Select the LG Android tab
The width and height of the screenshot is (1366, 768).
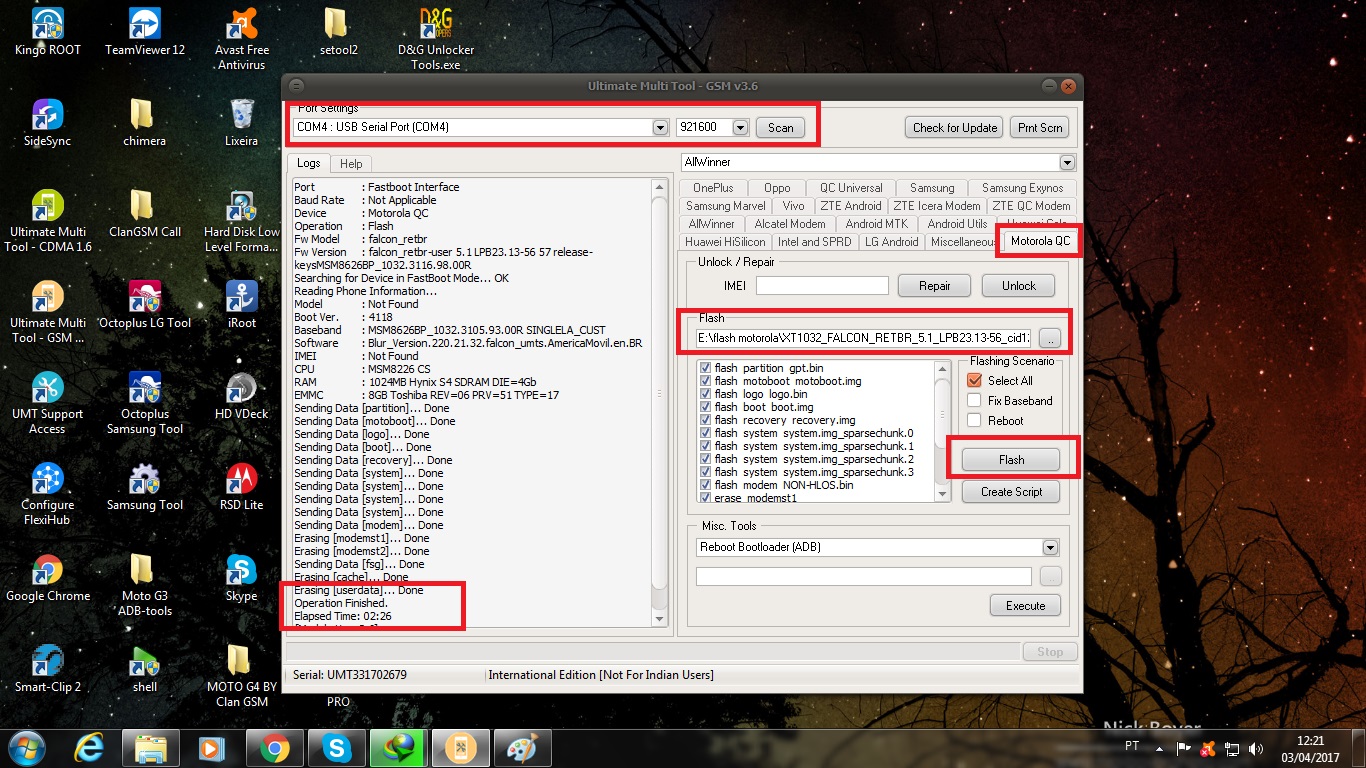[x=891, y=241]
